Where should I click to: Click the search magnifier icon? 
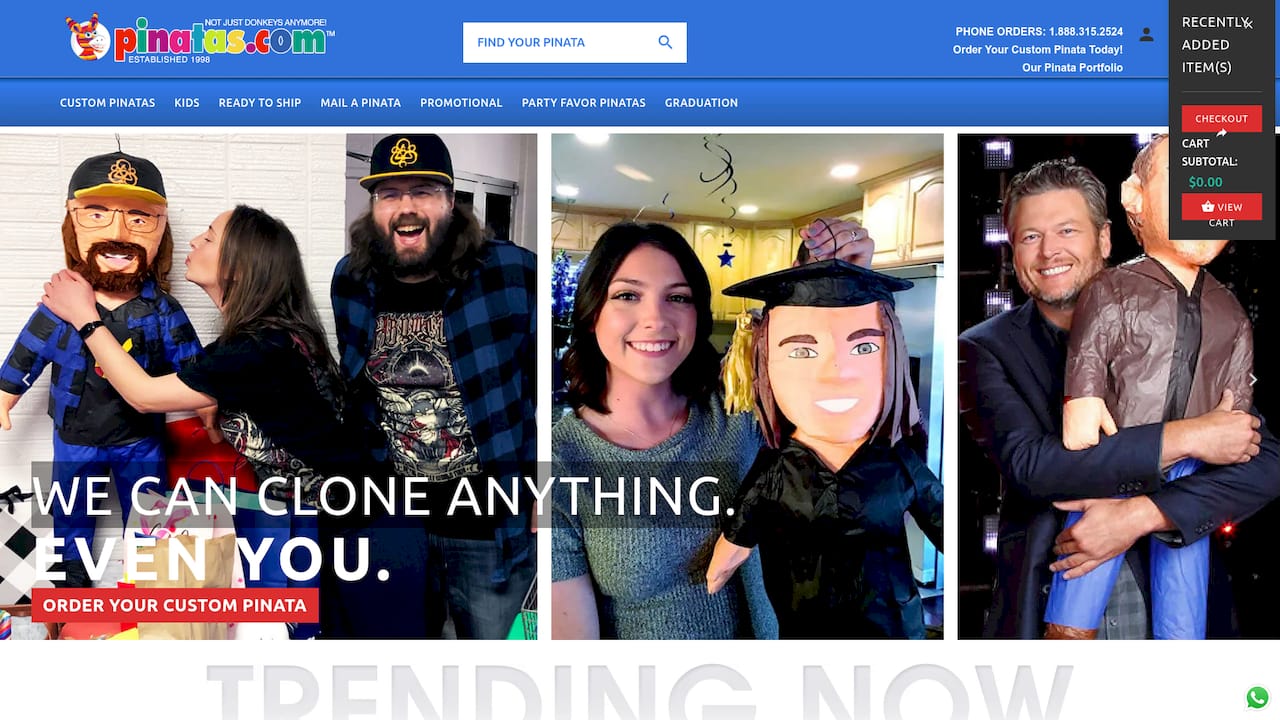pos(665,42)
